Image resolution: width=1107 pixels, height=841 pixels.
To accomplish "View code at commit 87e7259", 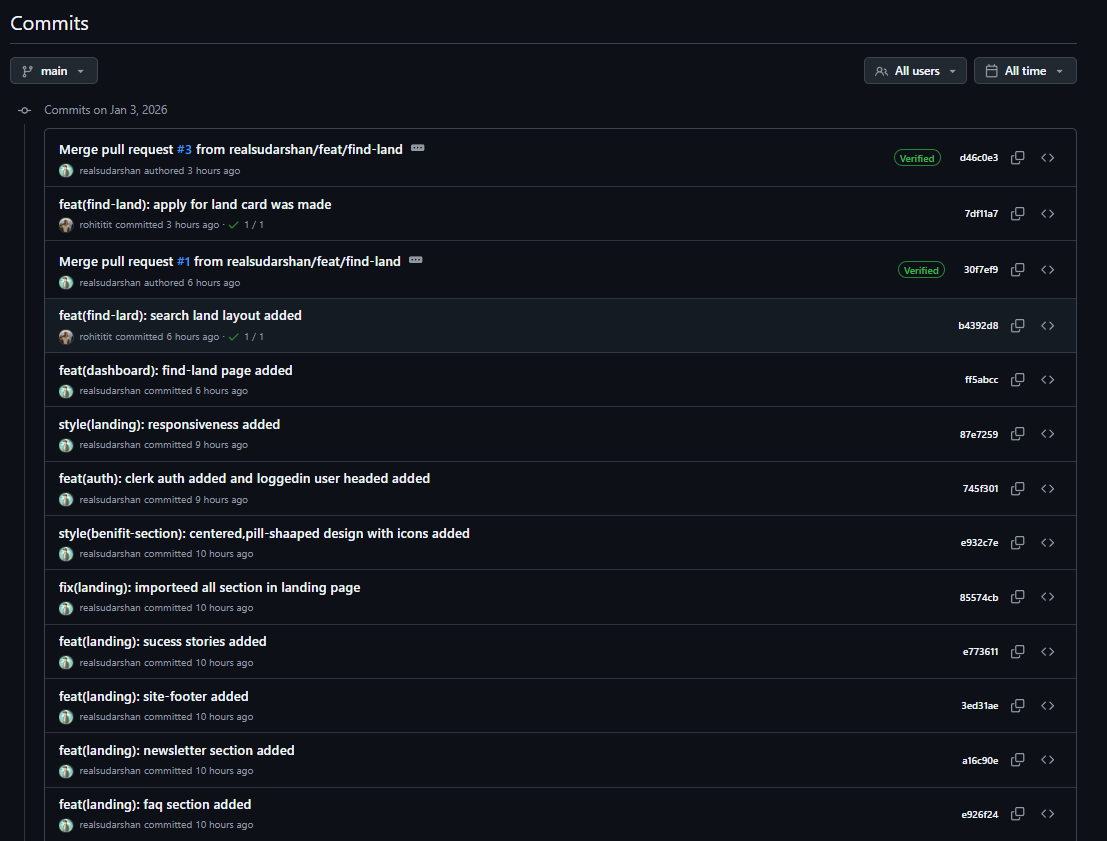I will [1047, 433].
